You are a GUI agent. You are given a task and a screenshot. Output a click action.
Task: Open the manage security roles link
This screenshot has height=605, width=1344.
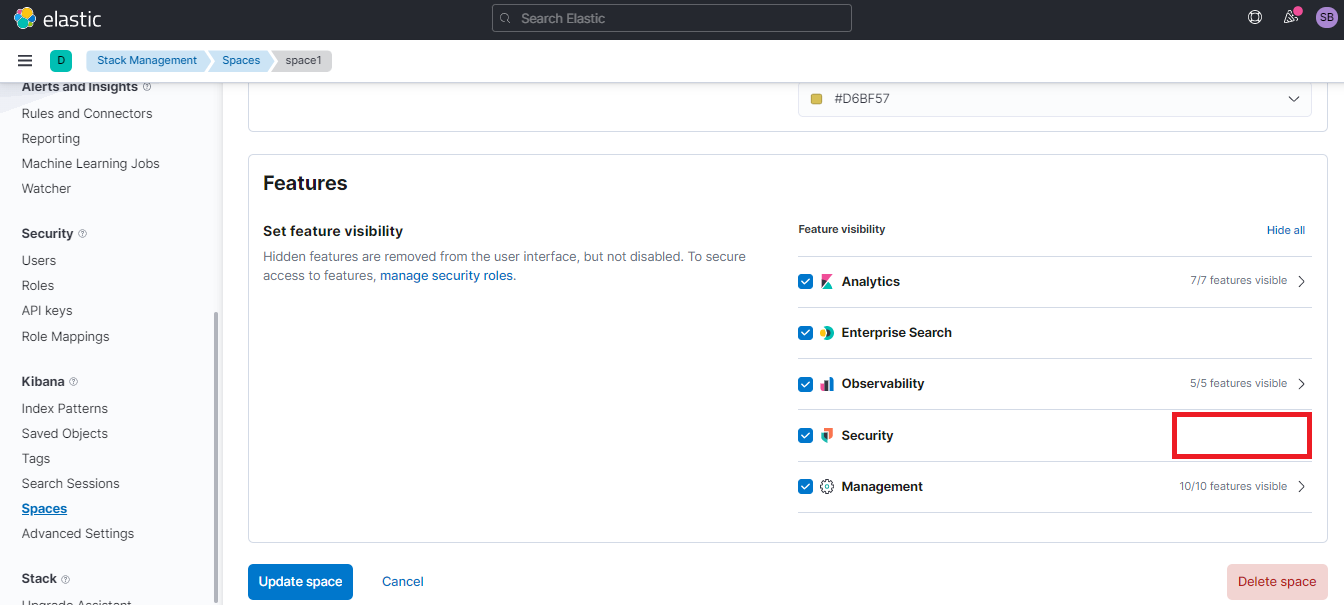(447, 276)
